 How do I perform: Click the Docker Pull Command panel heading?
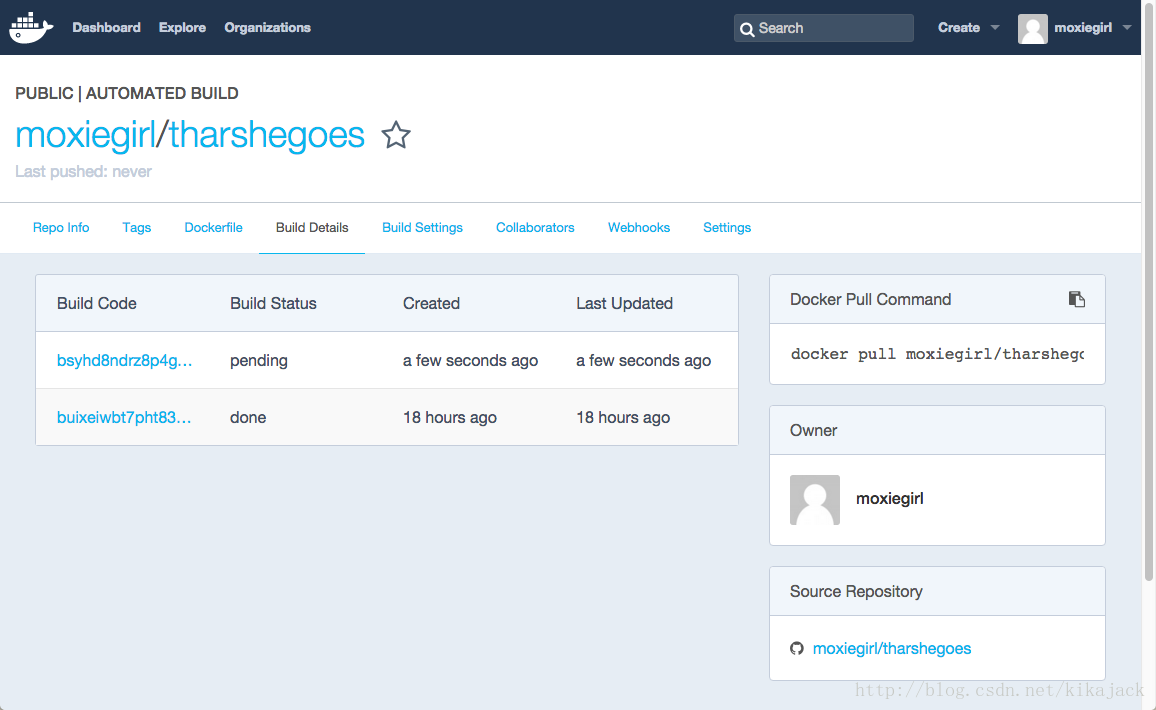click(871, 299)
